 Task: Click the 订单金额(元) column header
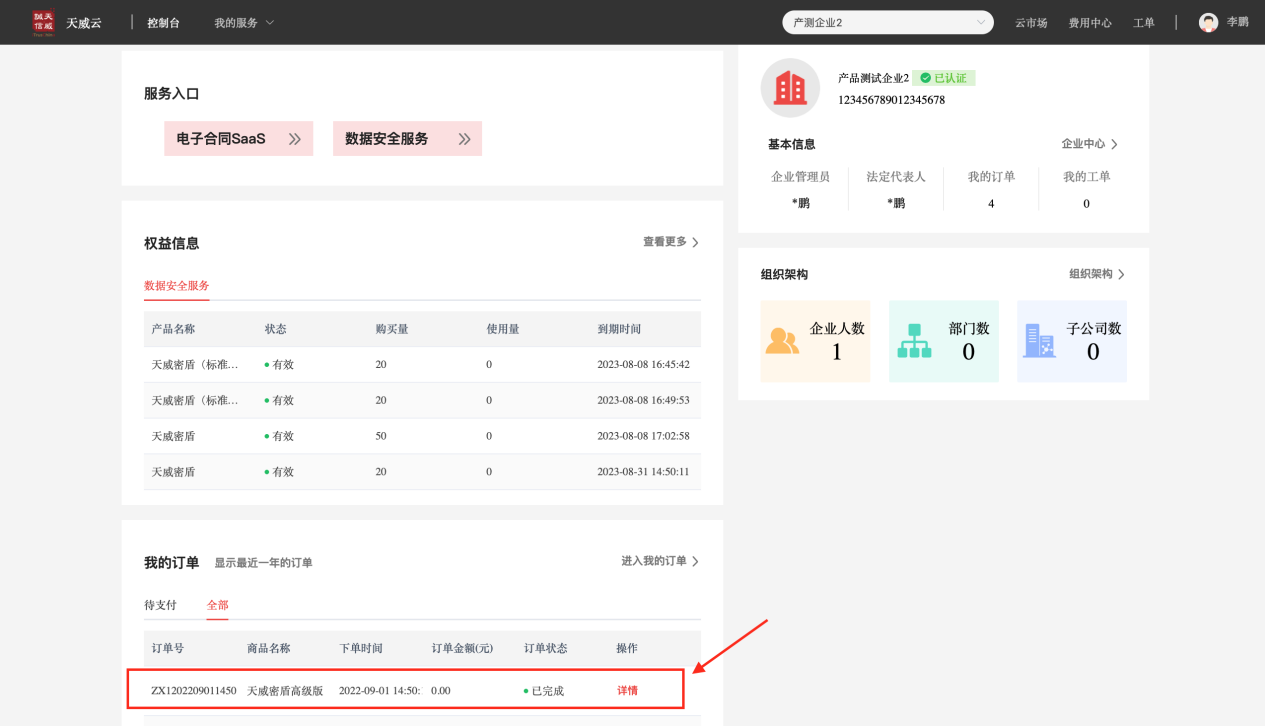coord(462,648)
